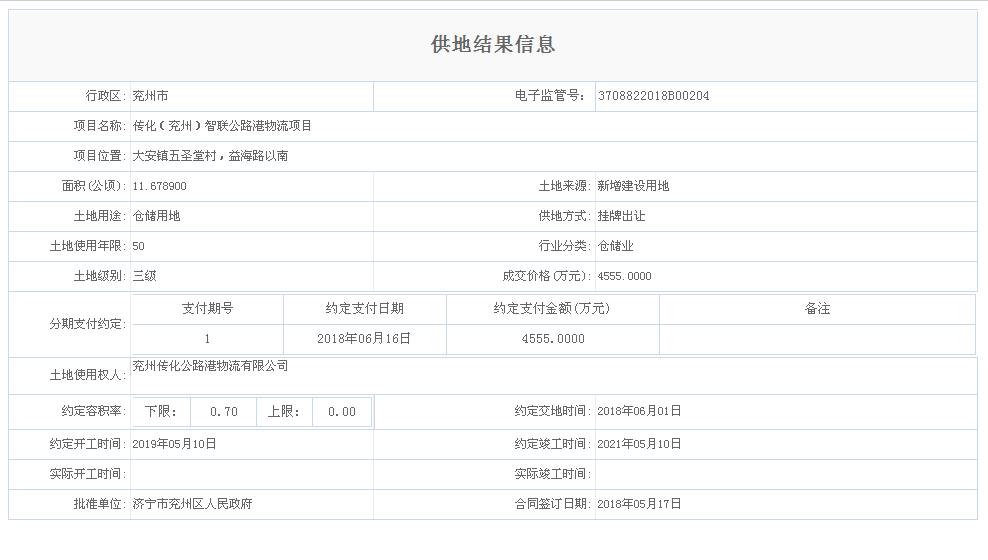The image size is (988, 560).
Task: Select the 行政区 value 兖州市
Action: click(x=151, y=96)
